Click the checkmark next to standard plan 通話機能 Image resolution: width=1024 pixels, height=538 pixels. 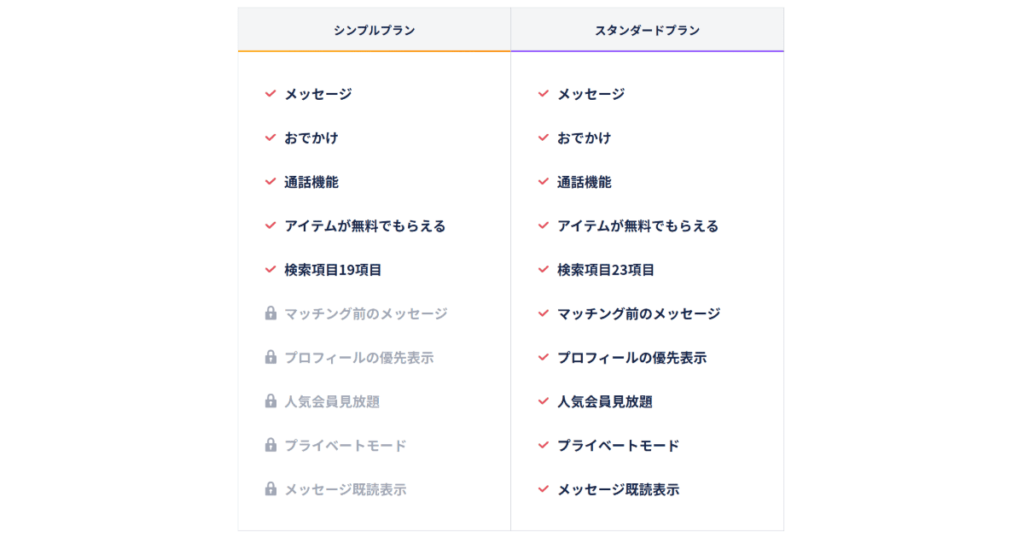(543, 181)
